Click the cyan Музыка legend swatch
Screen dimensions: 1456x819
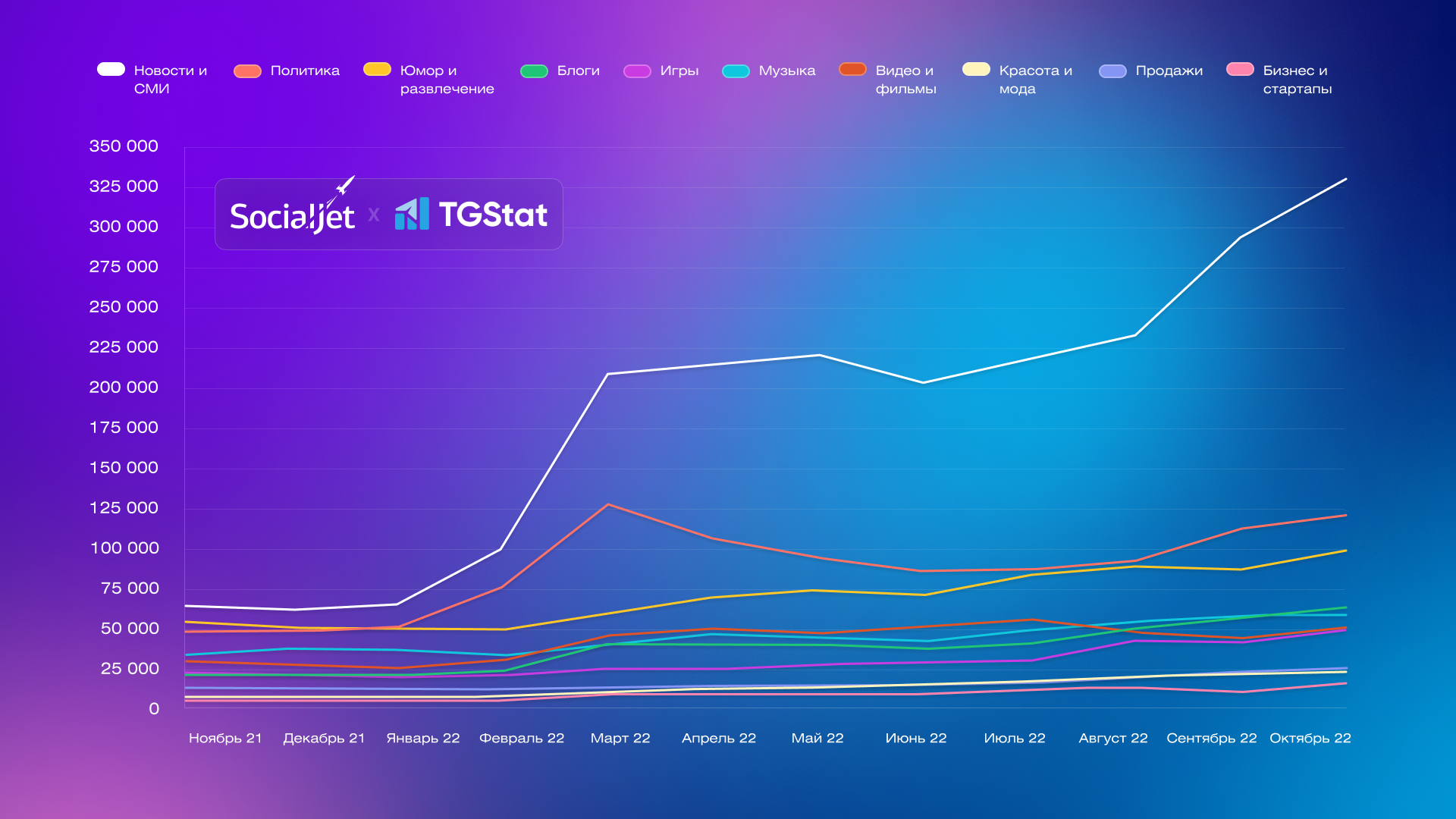(736, 71)
